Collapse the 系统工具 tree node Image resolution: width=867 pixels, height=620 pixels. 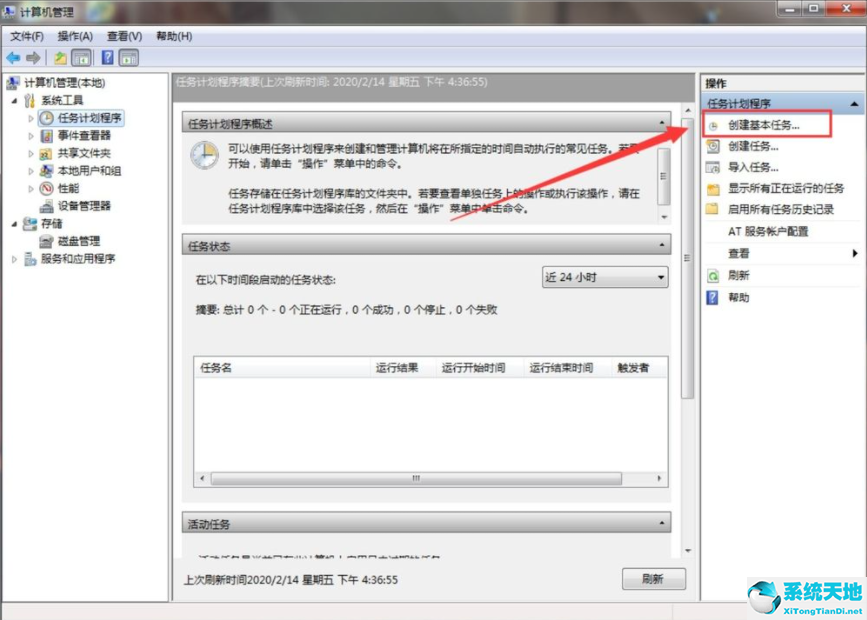point(12,101)
